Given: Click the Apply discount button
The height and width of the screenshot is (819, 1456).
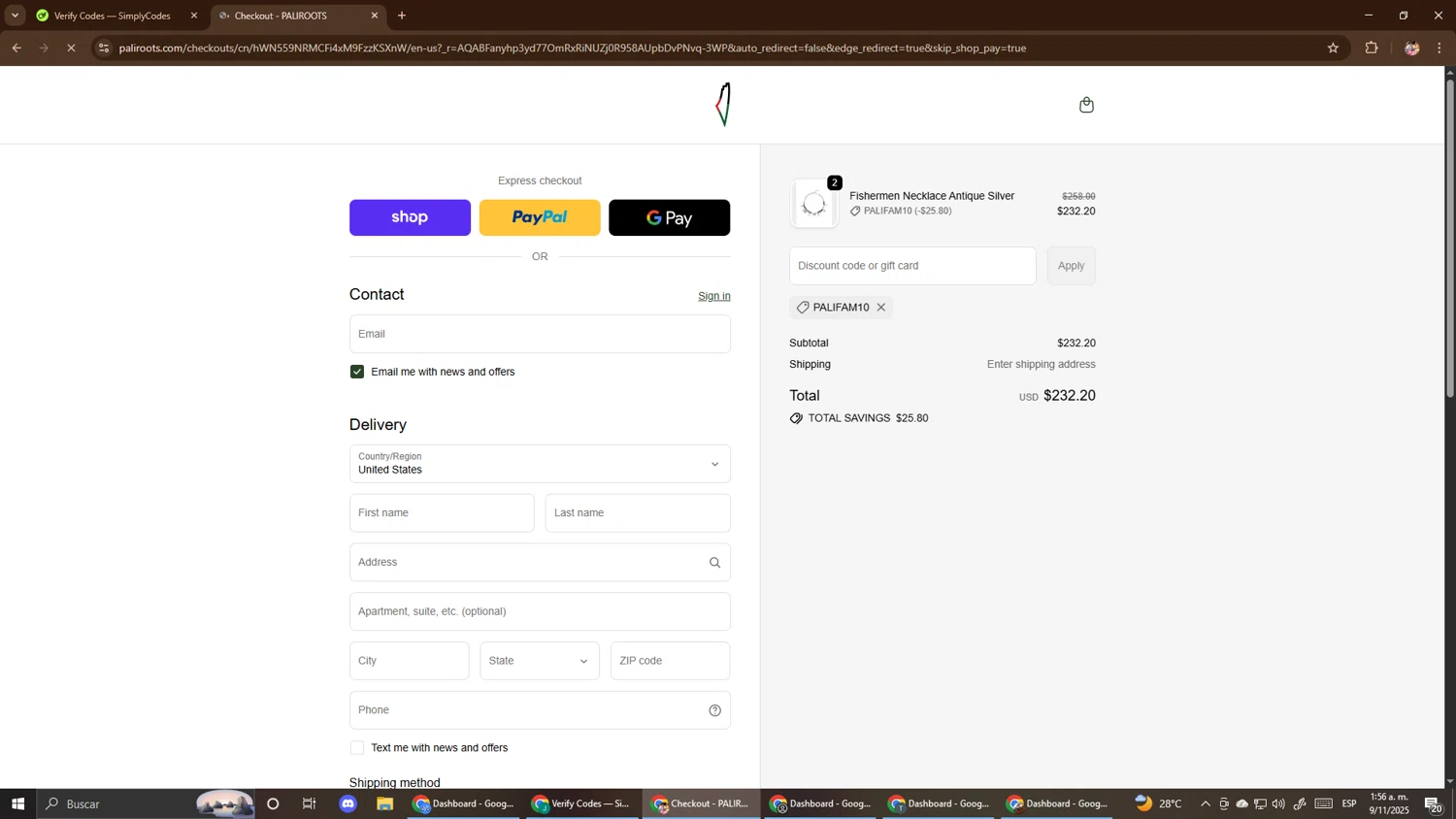Looking at the screenshot, I should tap(1072, 266).
